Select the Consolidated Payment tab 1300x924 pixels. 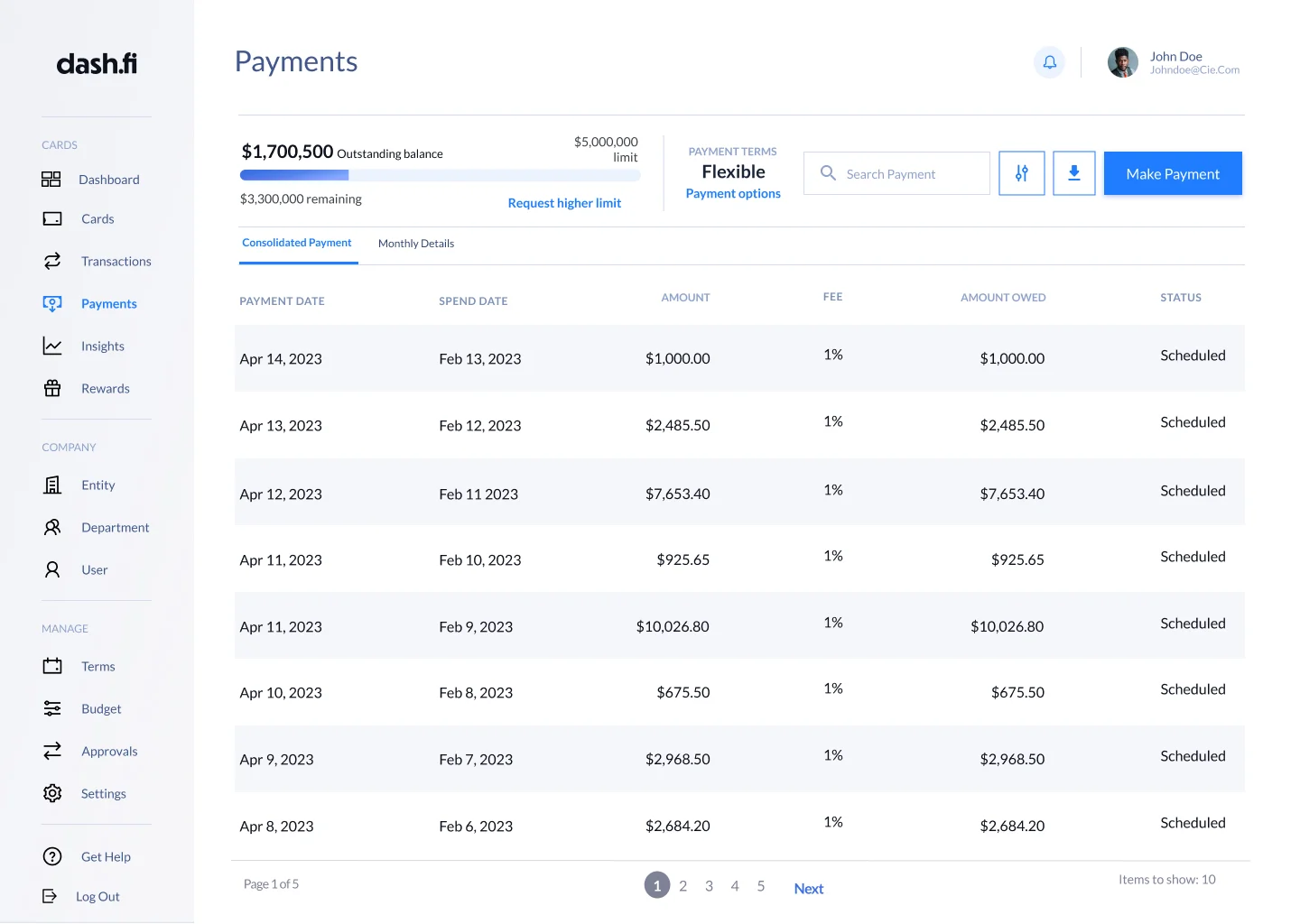(297, 243)
